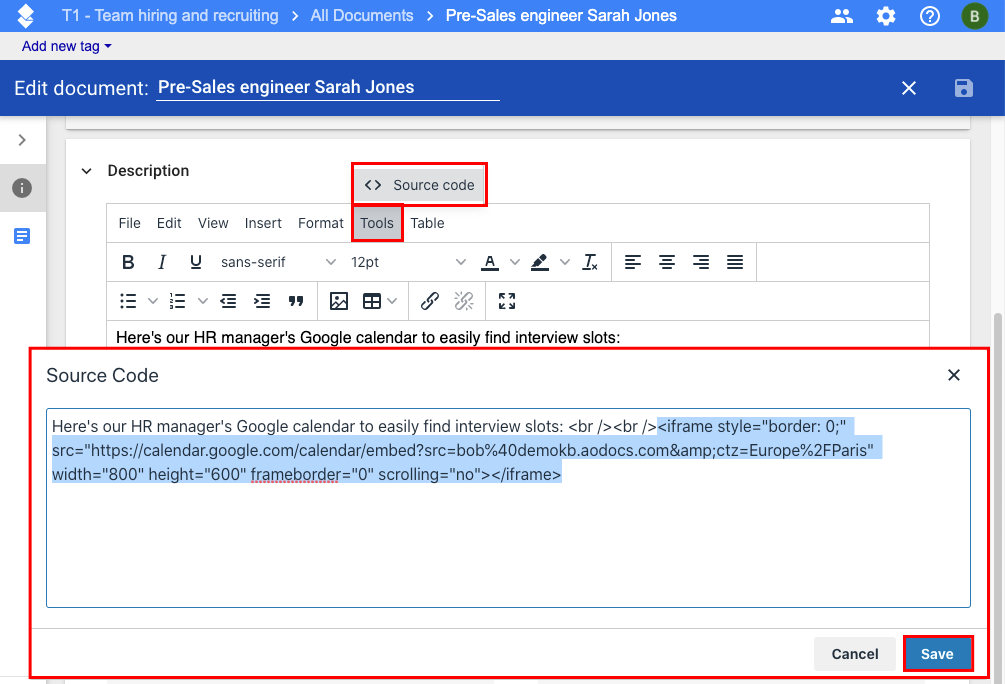Open the Format menu
Viewport: 1005px width, 684px height.
pos(320,223)
